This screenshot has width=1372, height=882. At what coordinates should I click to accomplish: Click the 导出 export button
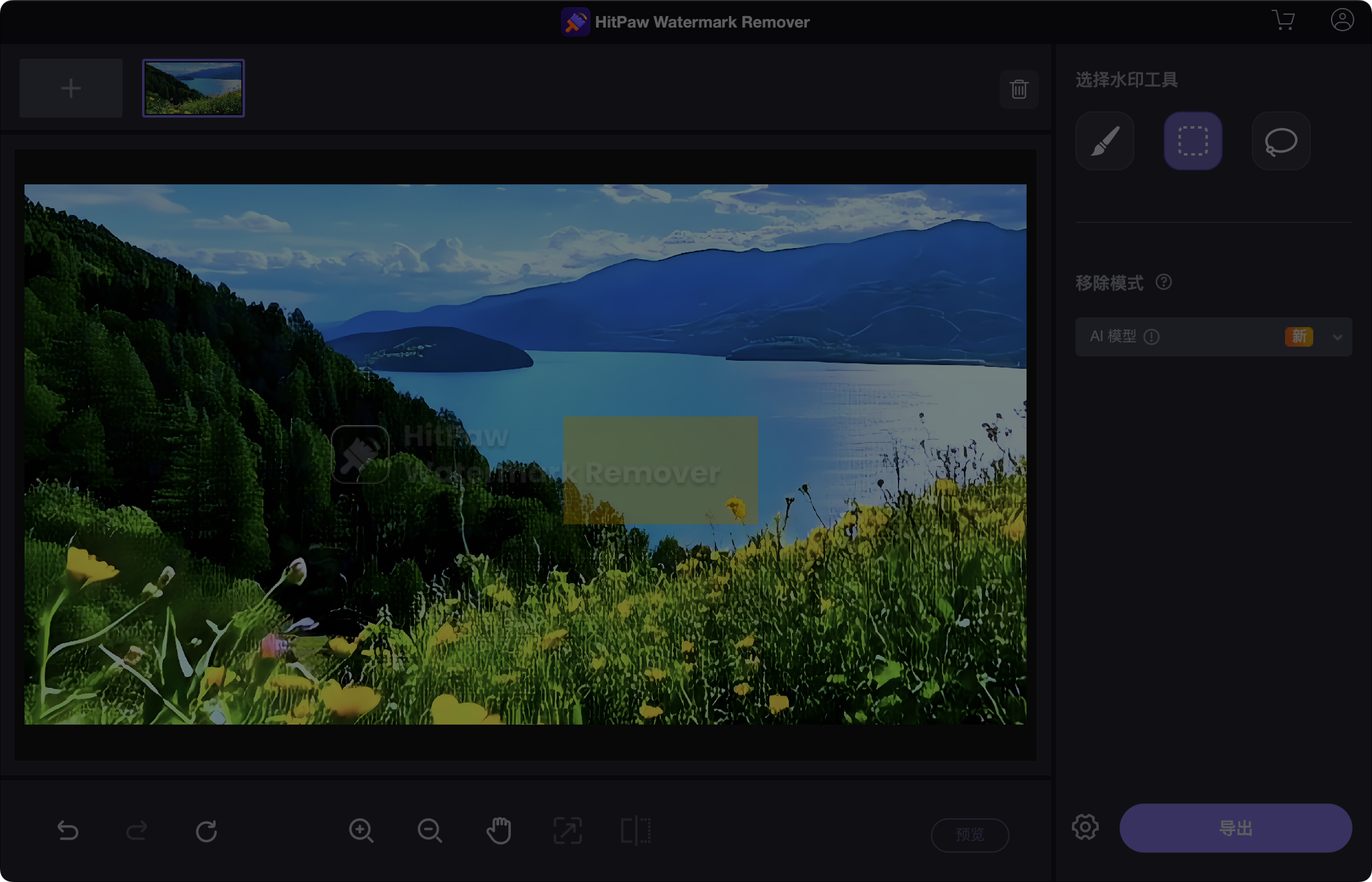pos(1235,827)
